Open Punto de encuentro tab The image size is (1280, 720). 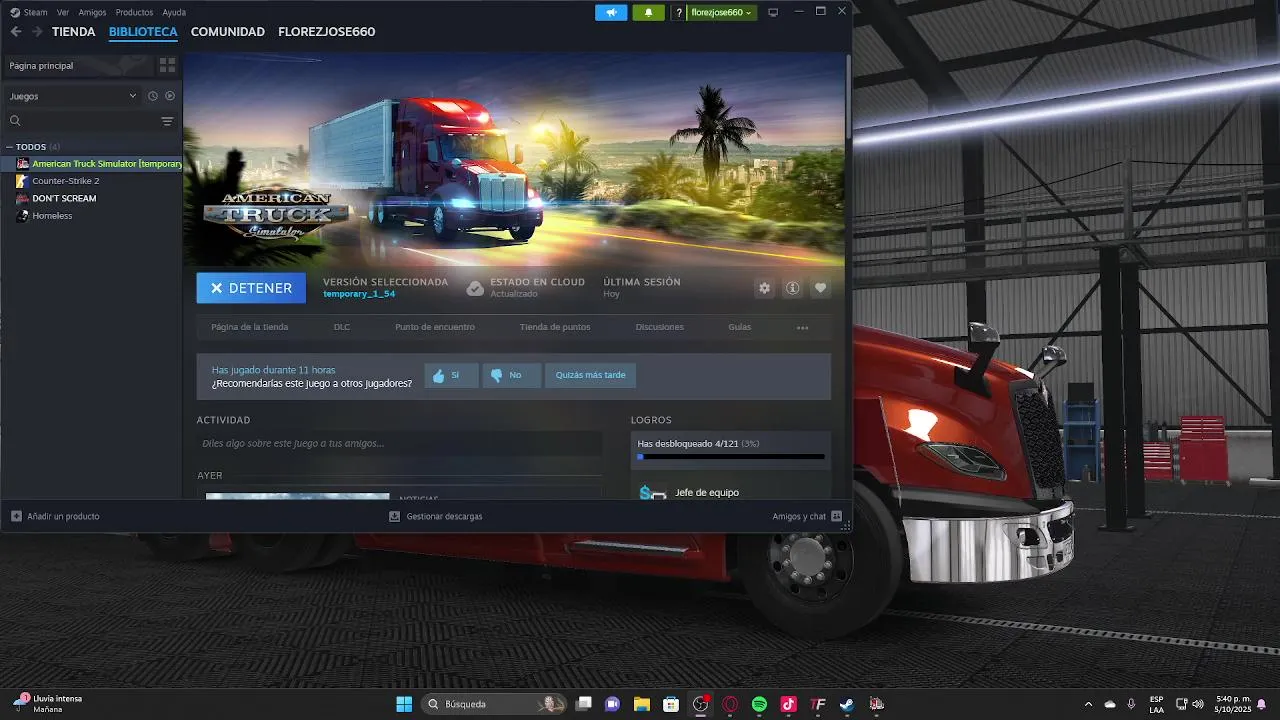click(434, 327)
